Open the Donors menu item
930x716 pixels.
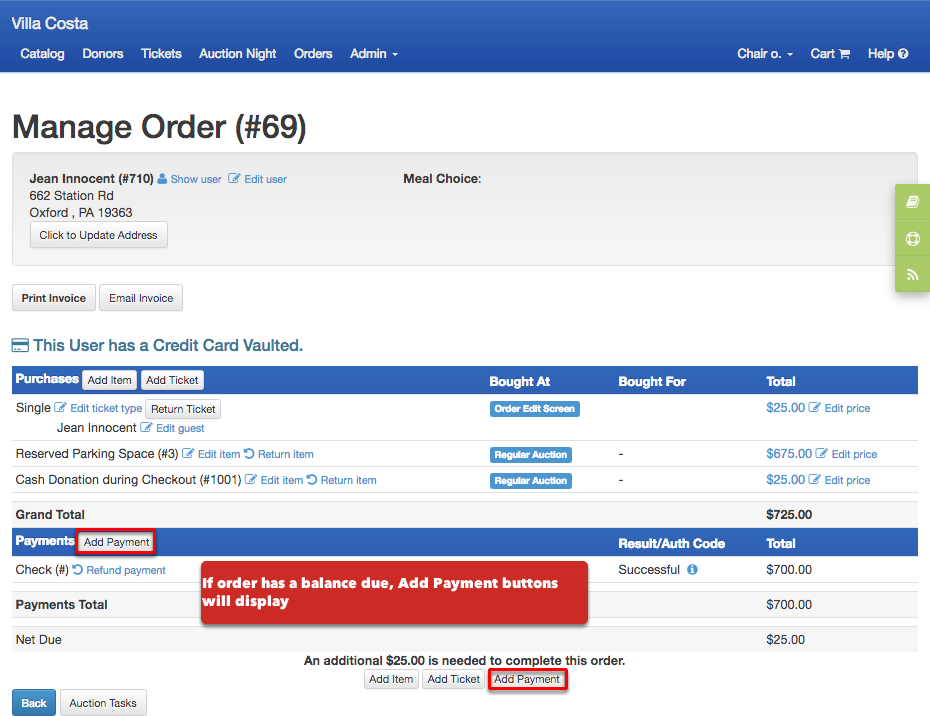103,54
